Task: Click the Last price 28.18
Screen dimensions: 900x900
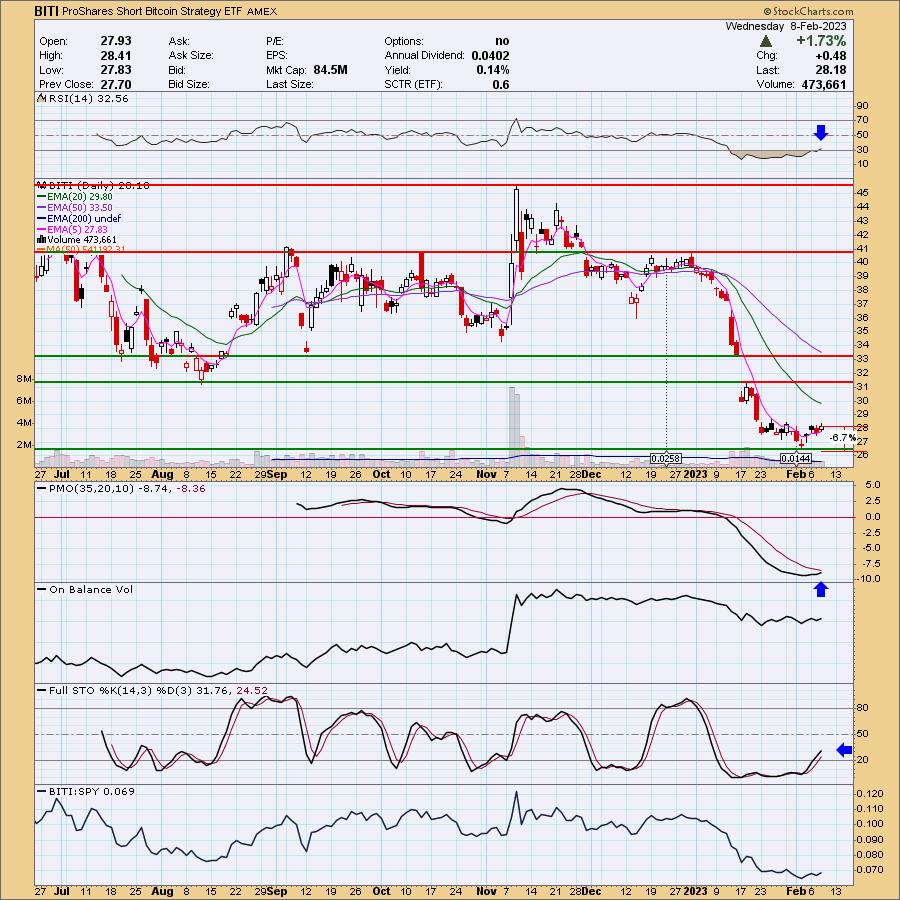Action: pyautogui.click(x=831, y=70)
